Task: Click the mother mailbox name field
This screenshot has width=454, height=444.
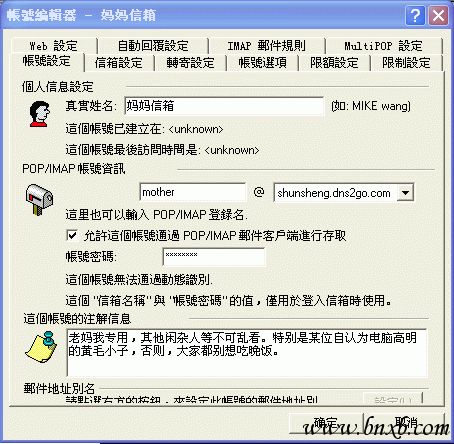Action: click(x=193, y=192)
